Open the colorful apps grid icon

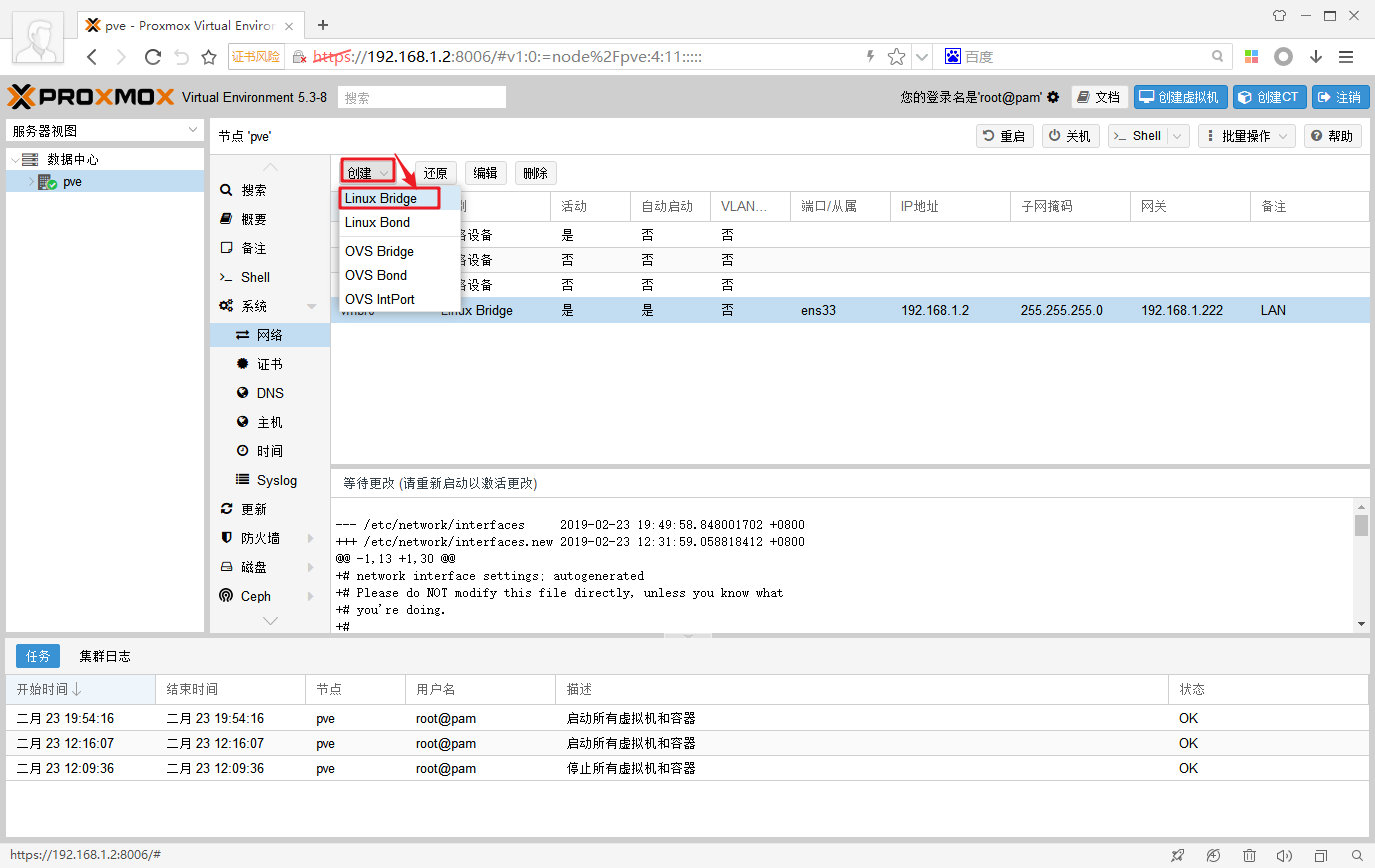pyautogui.click(x=1252, y=57)
